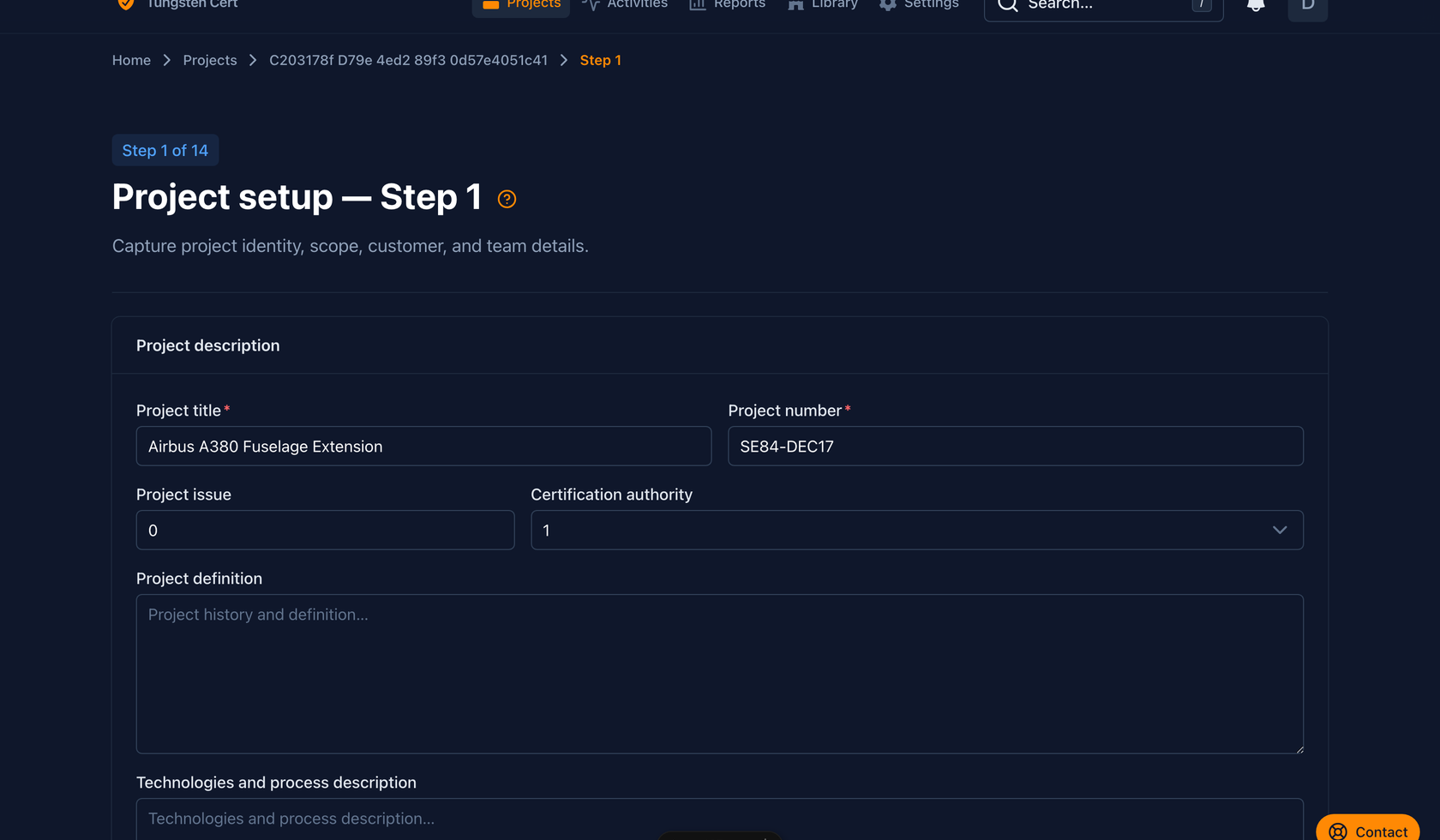The width and height of the screenshot is (1440, 840).
Task: Click the Certification authority label
Action: [612, 495]
